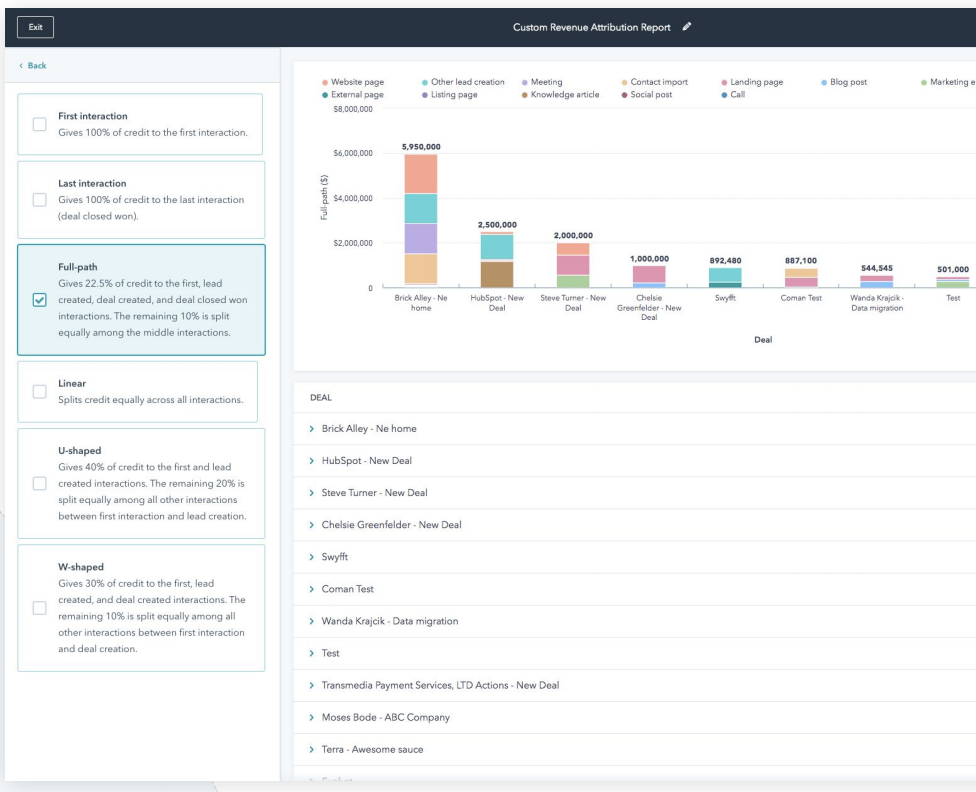The width and height of the screenshot is (976, 792).
Task: Expand the Moses Bode - ABC Company row
Action: pos(311,717)
